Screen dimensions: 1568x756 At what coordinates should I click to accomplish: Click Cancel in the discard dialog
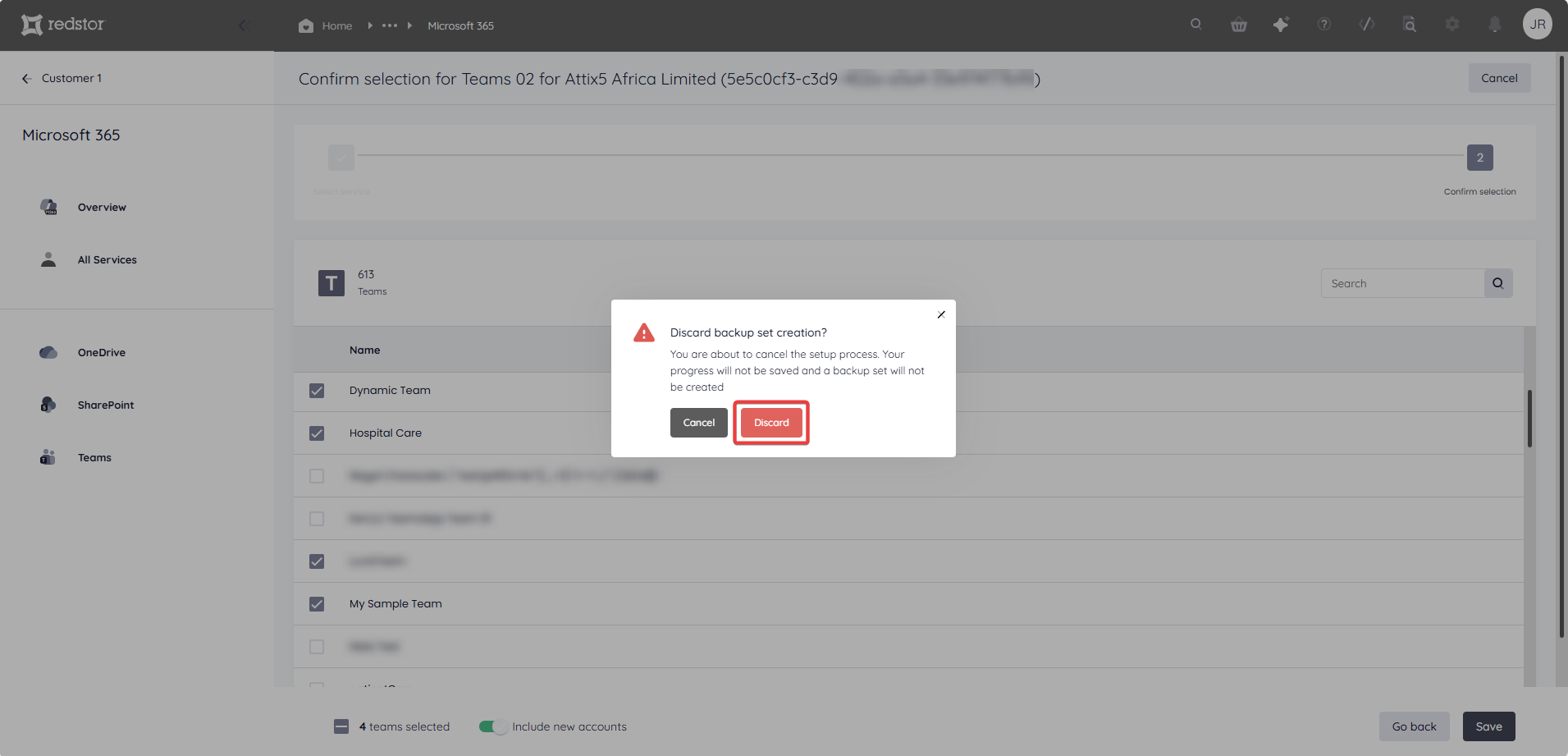coord(699,423)
